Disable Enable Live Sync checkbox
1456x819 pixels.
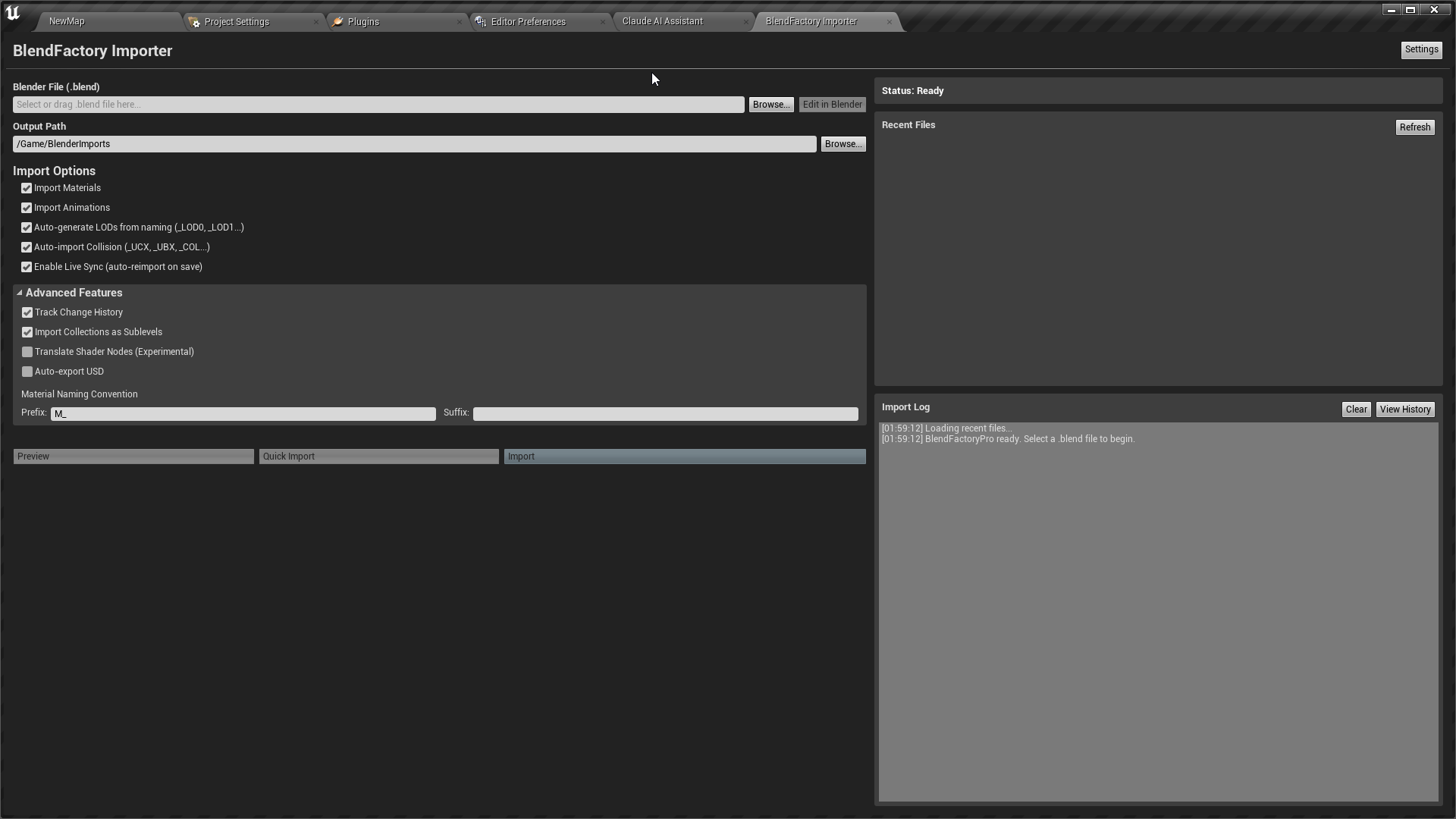pyautogui.click(x=27, y=267)
